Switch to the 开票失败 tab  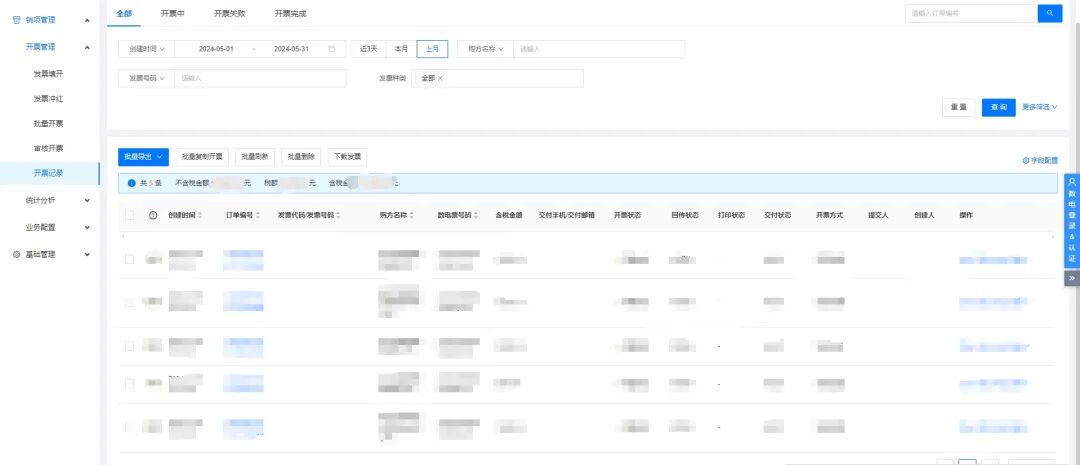tap(229, 13)
